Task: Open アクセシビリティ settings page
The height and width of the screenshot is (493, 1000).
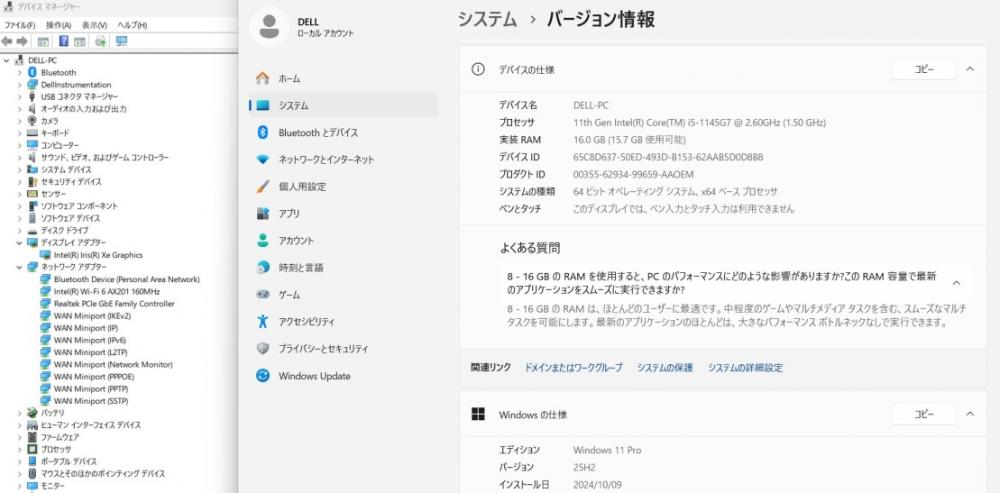Action: coord(343,321)
